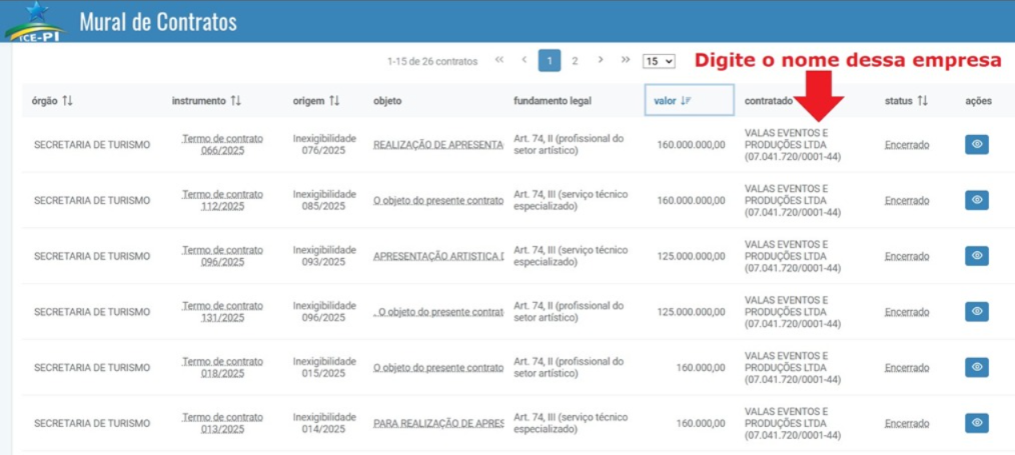The height and width of the screenshot is (455, 1015).
Task: Open Termo de contrato 112/2025 link
Action: [x=223, y=201]
